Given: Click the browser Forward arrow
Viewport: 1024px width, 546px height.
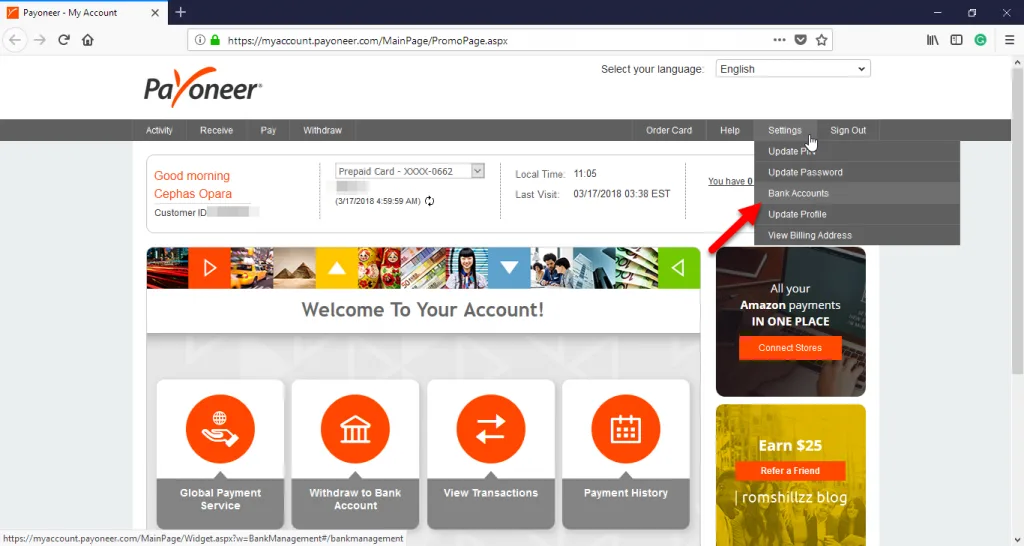Looking at the screenshot, I should [x=40, y=40].
